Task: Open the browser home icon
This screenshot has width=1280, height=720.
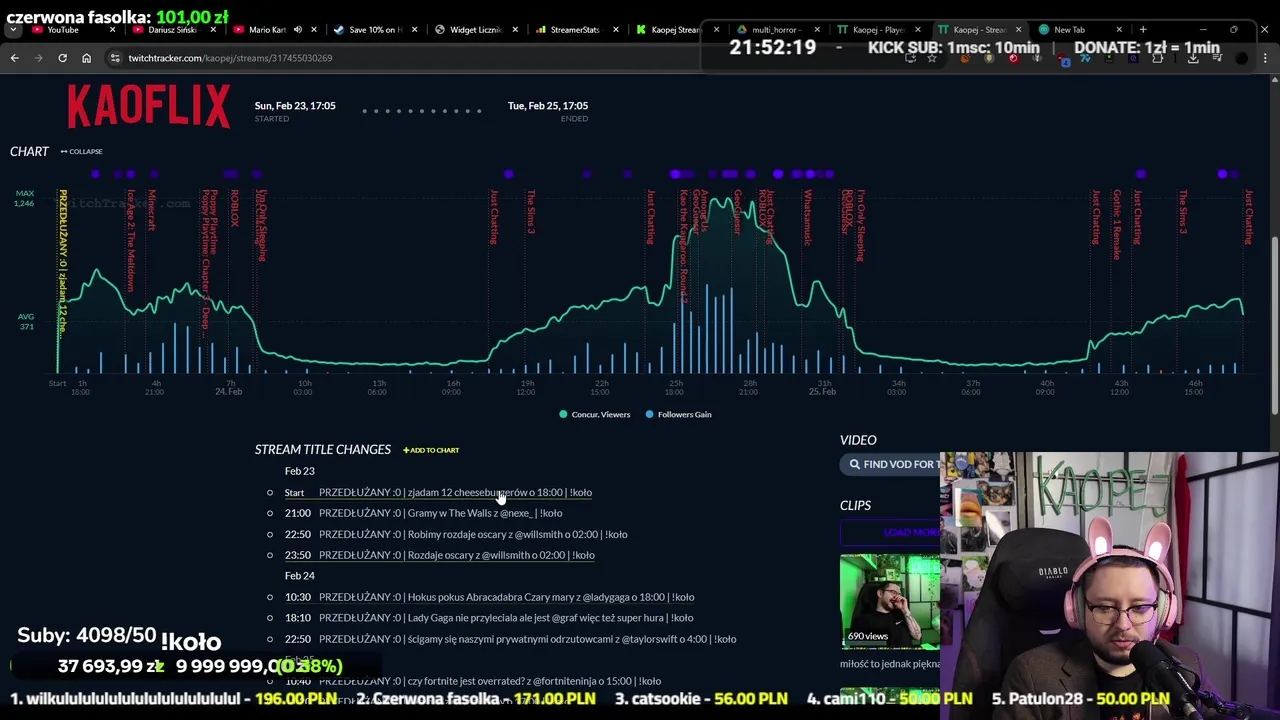Action: [x=86, y=58]
